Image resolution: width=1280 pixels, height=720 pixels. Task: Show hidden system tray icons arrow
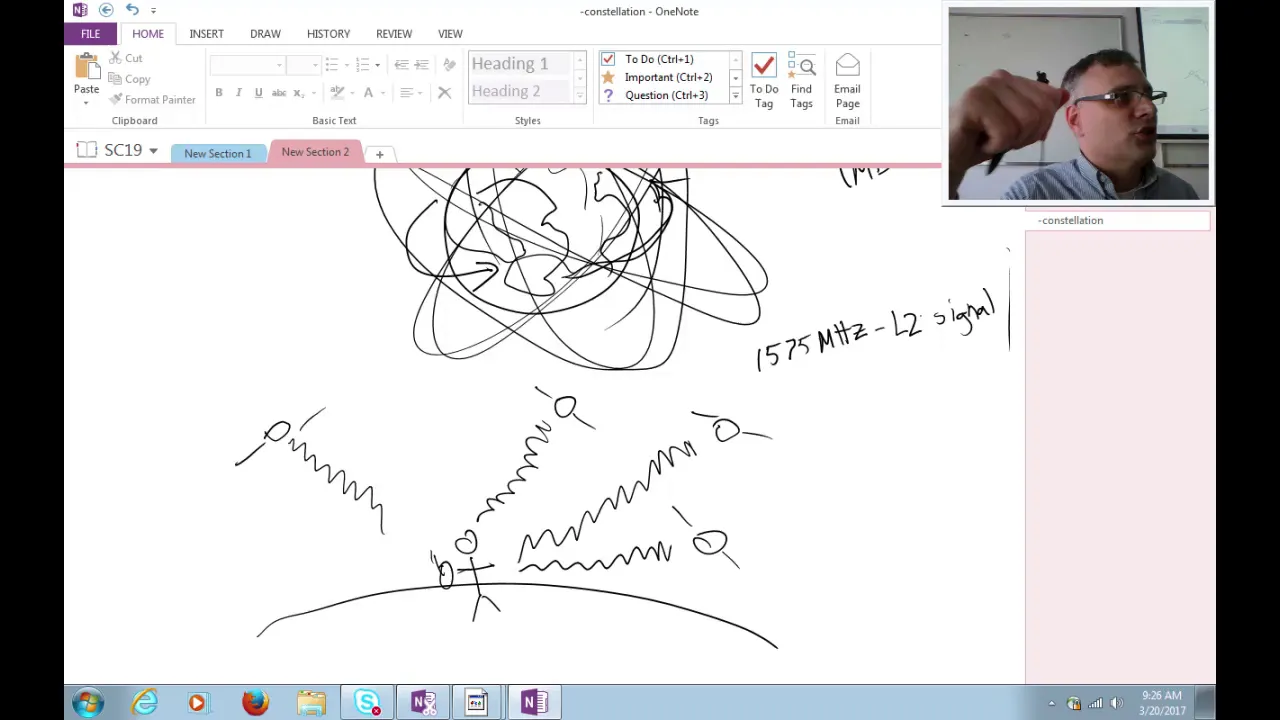coord(1051,703)
